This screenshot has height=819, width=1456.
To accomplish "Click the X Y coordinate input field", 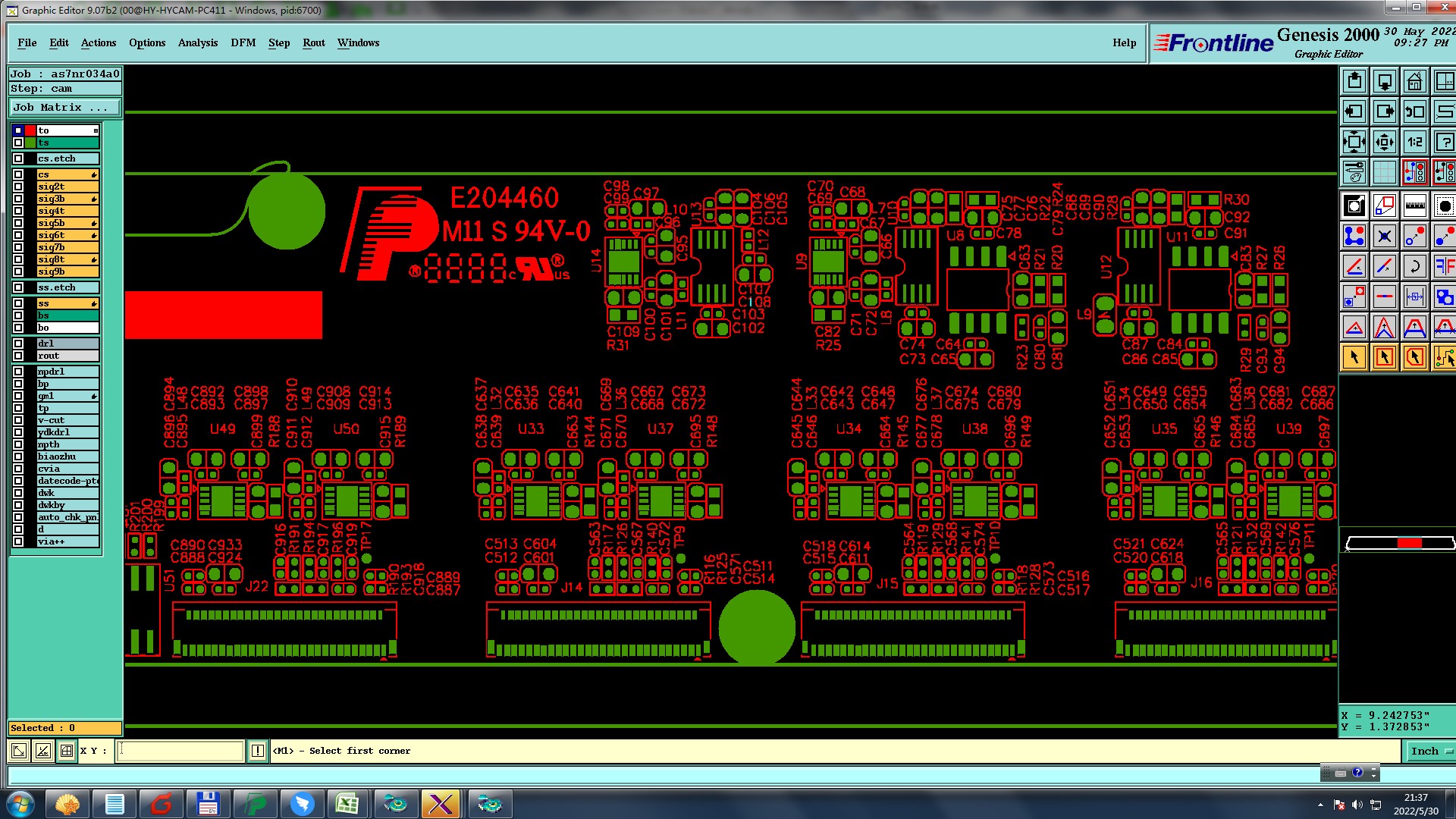I will [180, 751].
